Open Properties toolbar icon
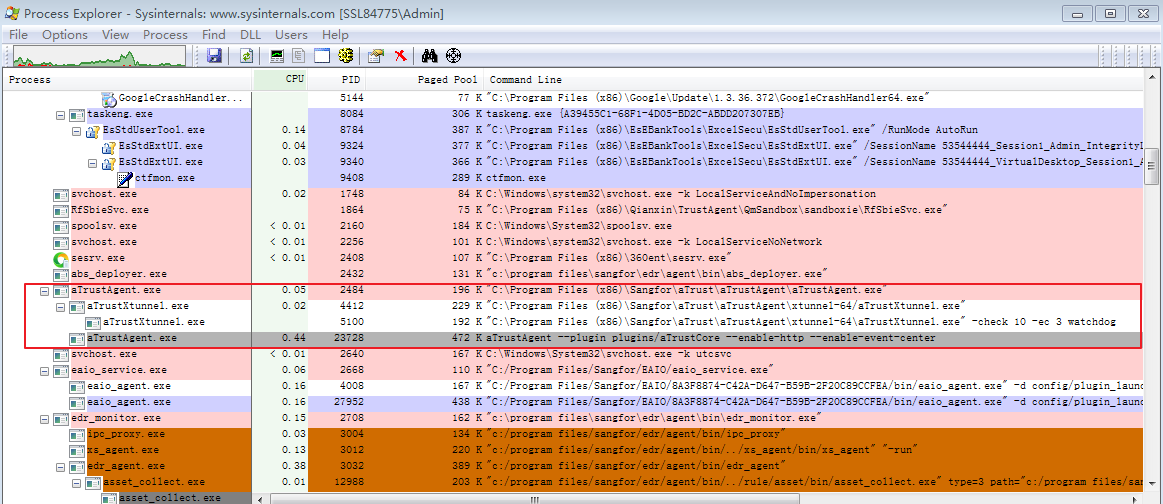Image resolution: width=1163 pixels, height=504 pixels. coord(376,56)
